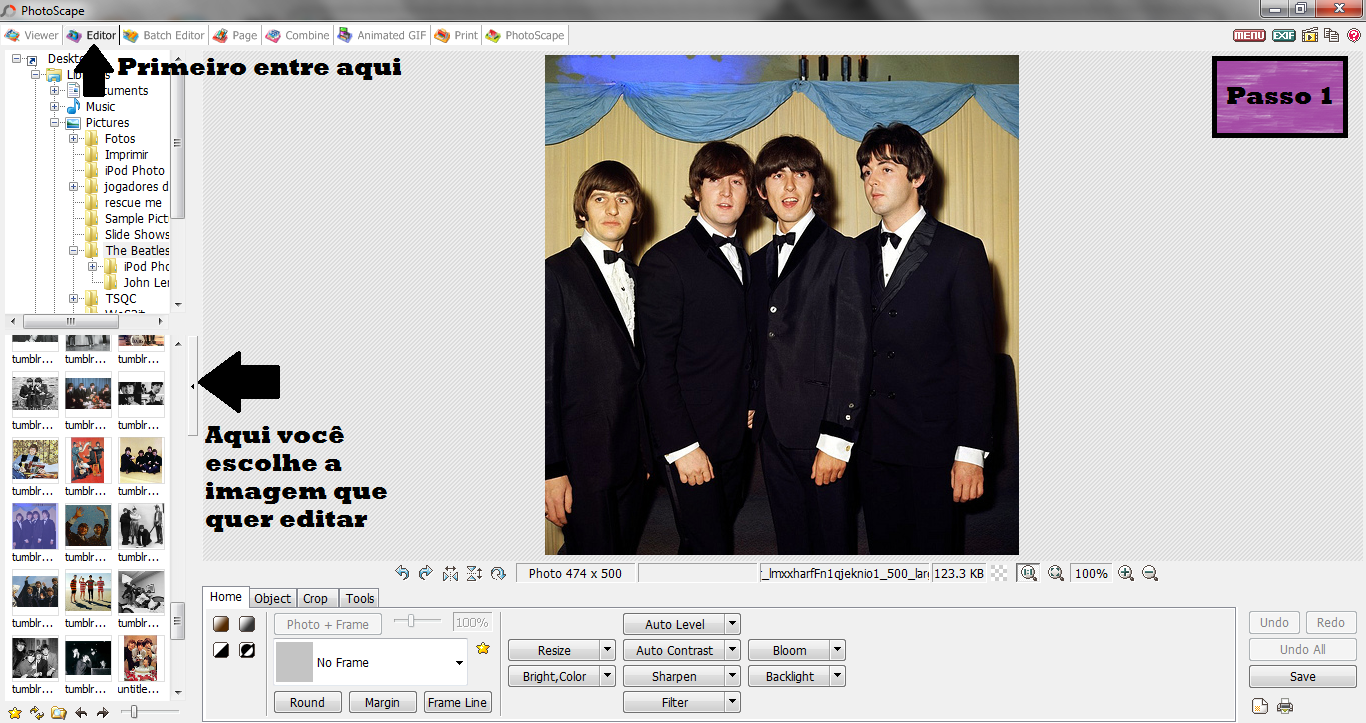Show EXIF information via the EXIF icon

pos(1284,35)
